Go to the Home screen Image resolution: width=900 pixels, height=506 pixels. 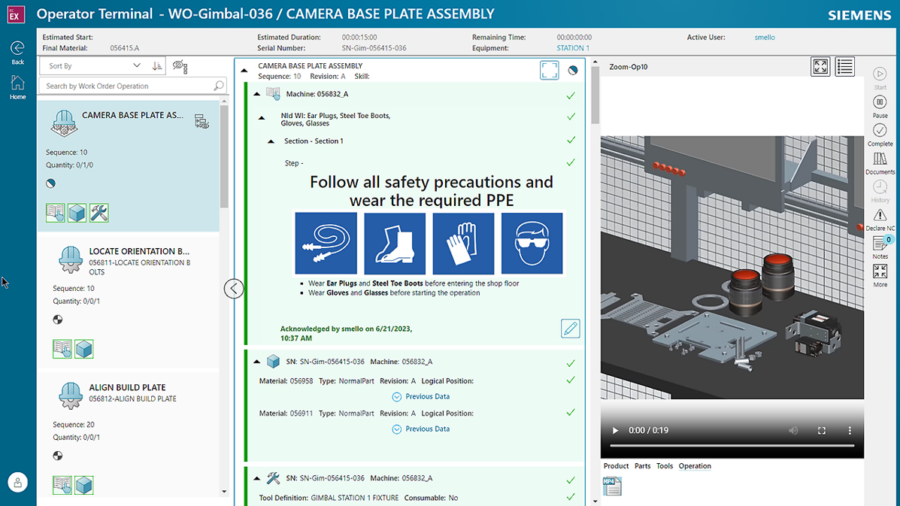point(17,84)
